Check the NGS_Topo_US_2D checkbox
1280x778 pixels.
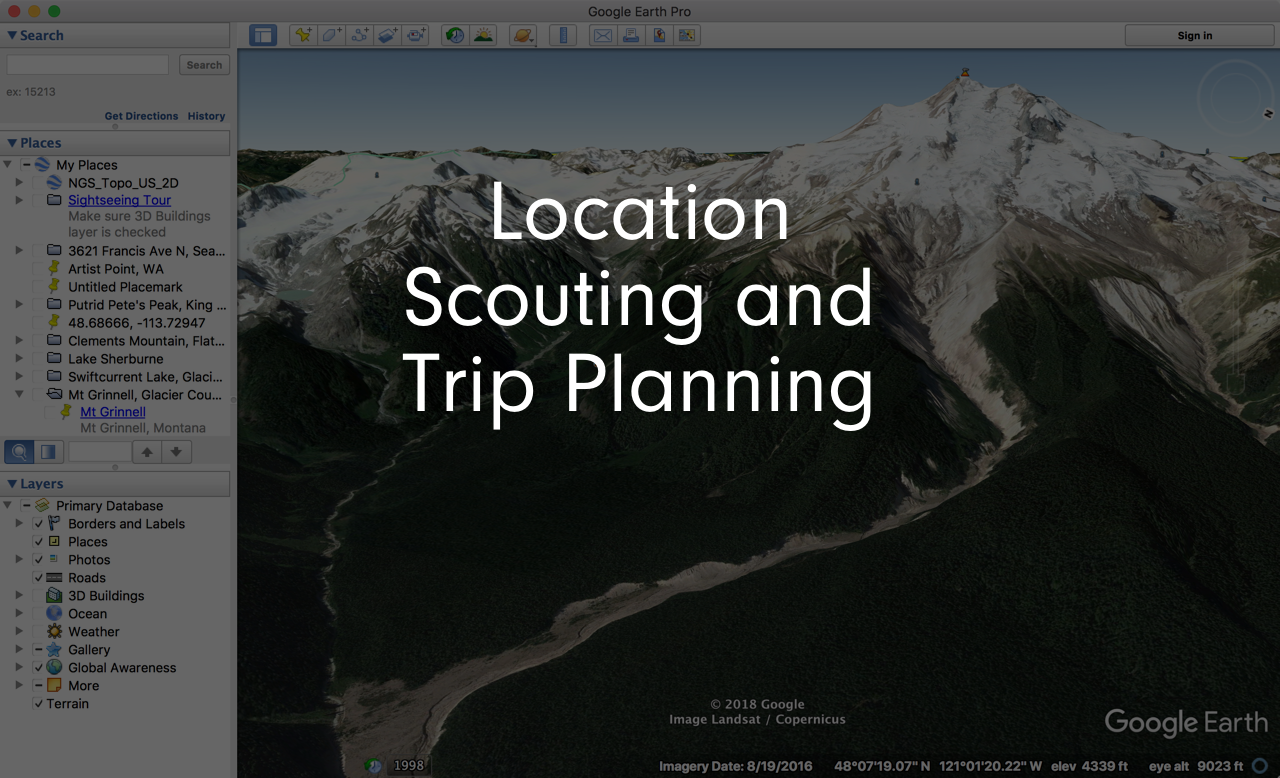coord(39,183)
